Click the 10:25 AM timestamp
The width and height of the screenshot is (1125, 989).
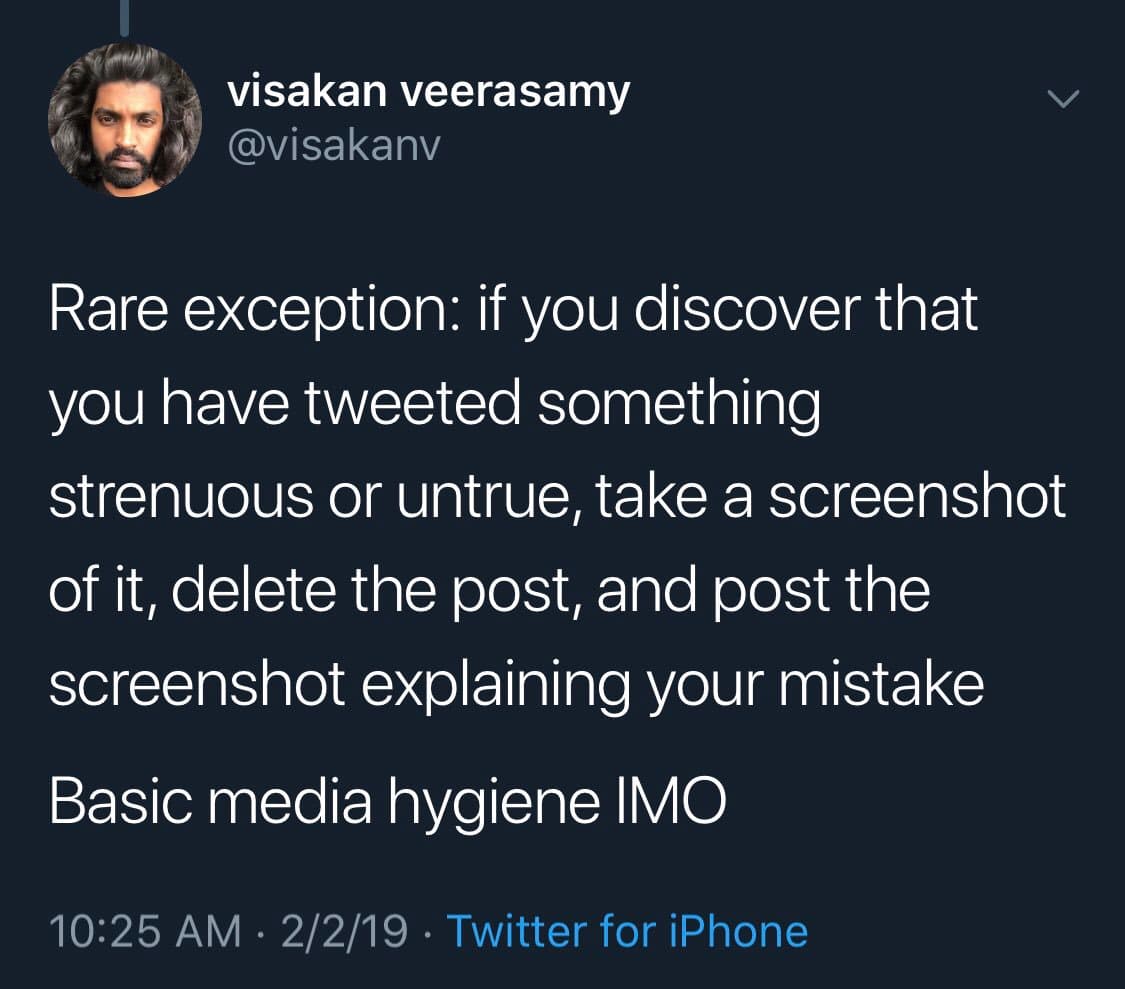coord(145,931)
